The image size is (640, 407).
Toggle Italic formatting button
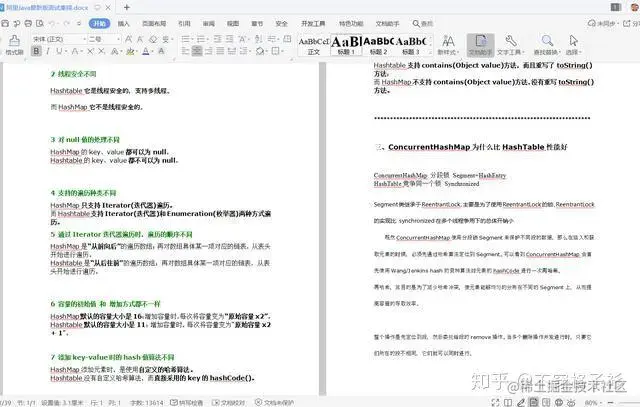pyautogui.click(x=48, y=51)
